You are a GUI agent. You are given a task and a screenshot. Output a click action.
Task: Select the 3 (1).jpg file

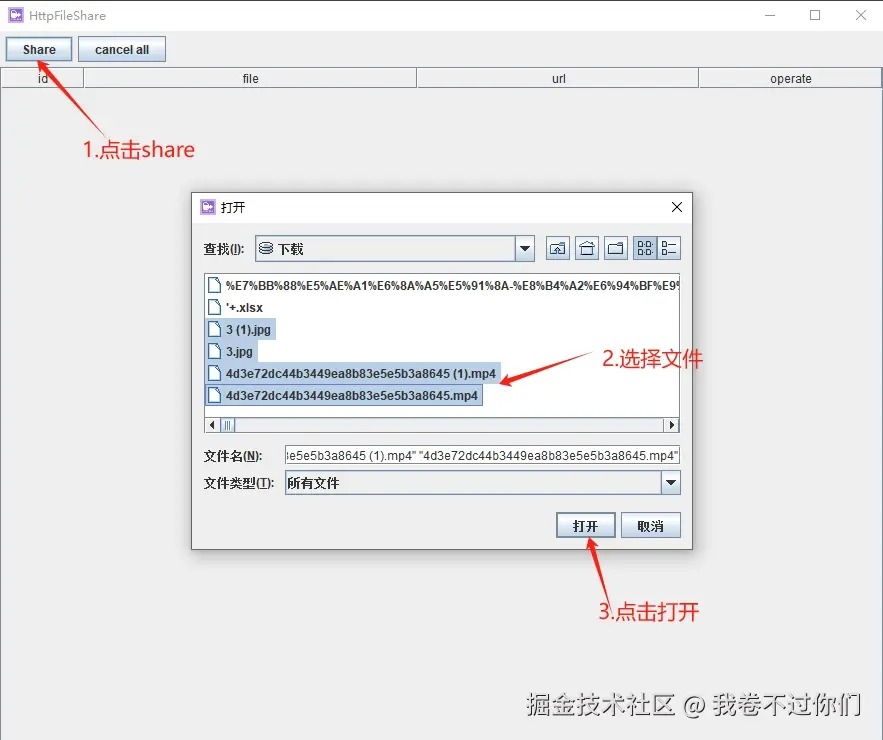[x=240, y=329]
